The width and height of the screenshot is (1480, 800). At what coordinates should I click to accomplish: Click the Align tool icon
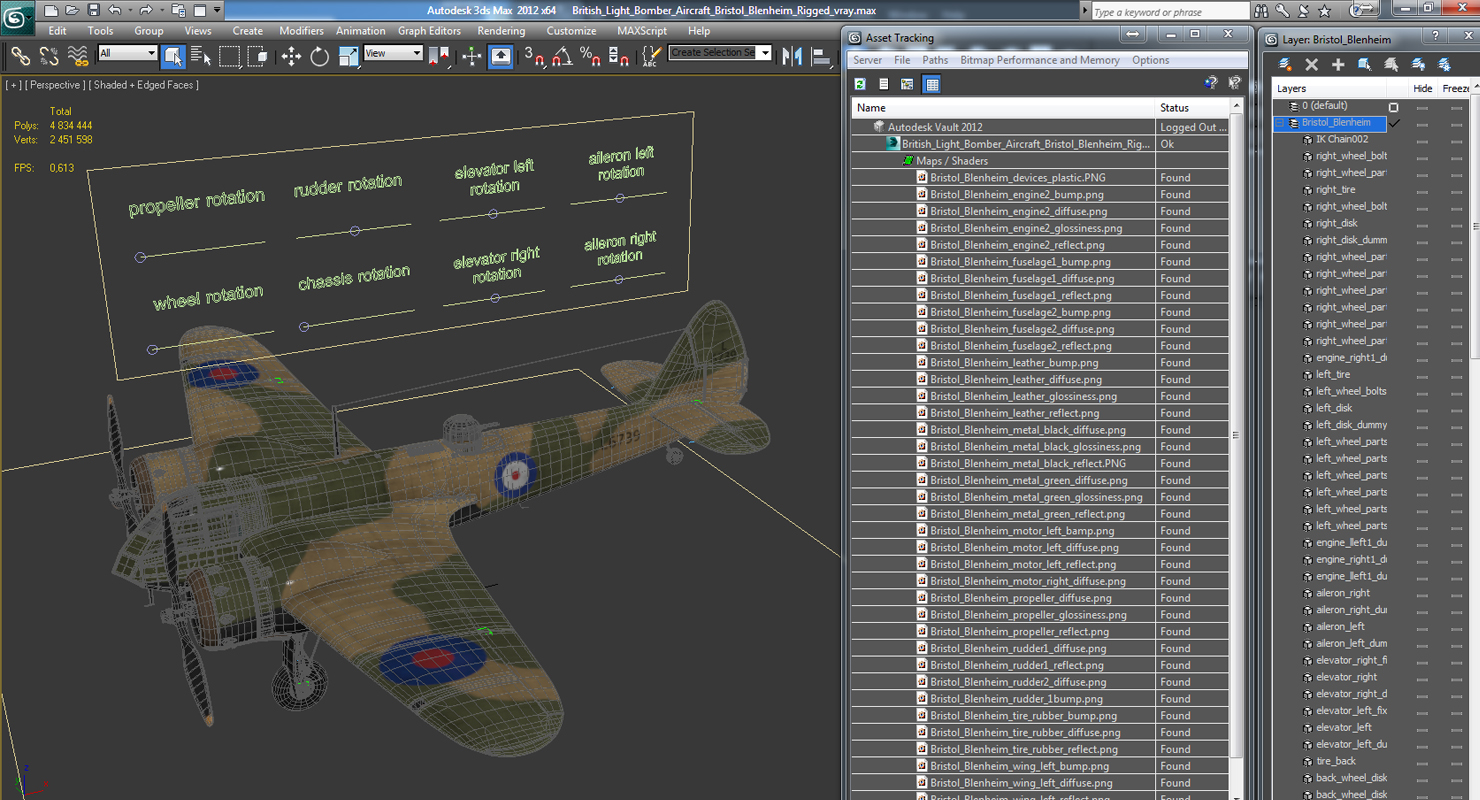(822, 56)
